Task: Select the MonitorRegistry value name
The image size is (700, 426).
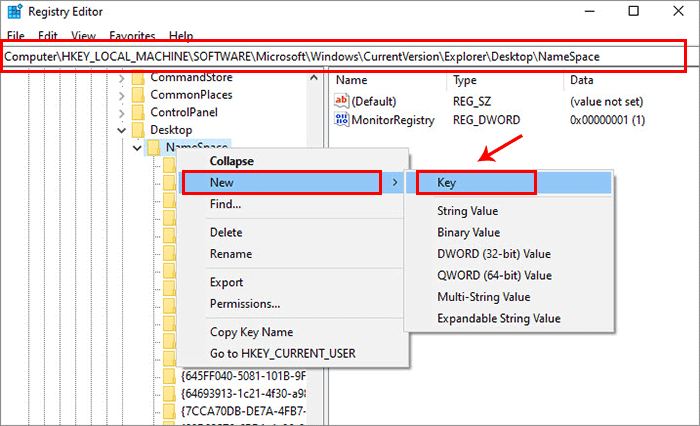Action: pyautogui.click(x=393, y=120)
